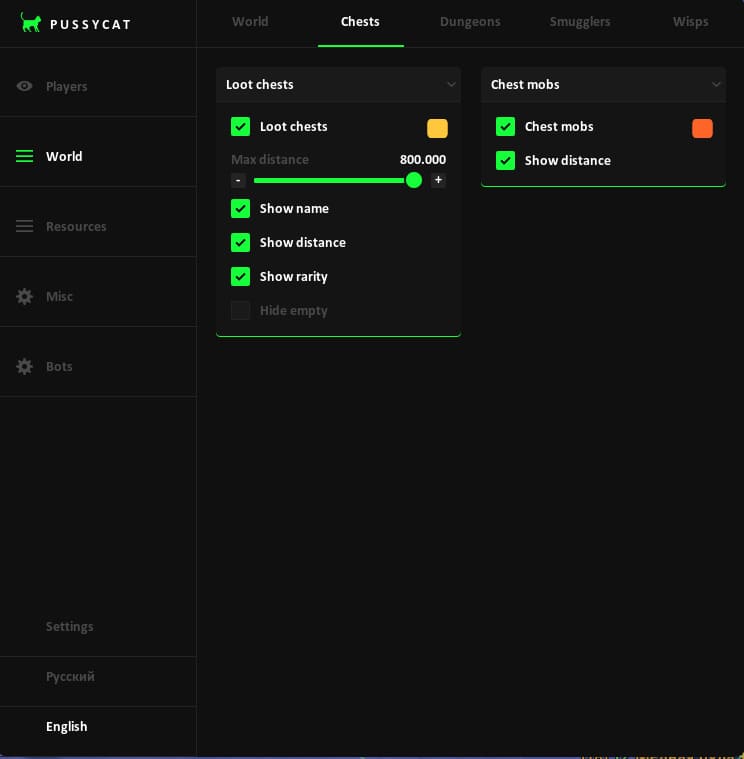Image resolution: width=744 pixels, height=759 pixels.
Task: Decrease max distance with minus button
Action: [238, 180]
